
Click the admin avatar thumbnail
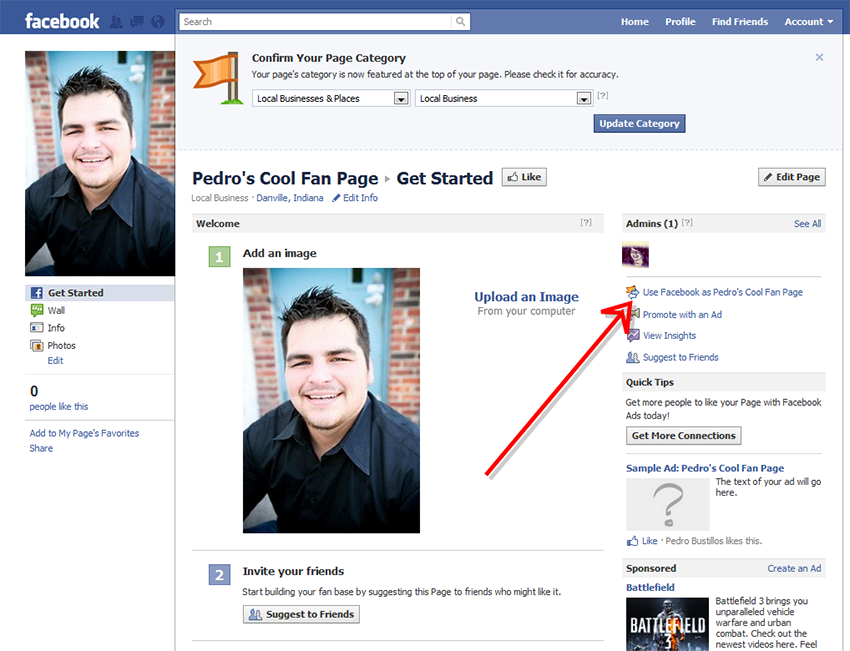click(635, 255)
